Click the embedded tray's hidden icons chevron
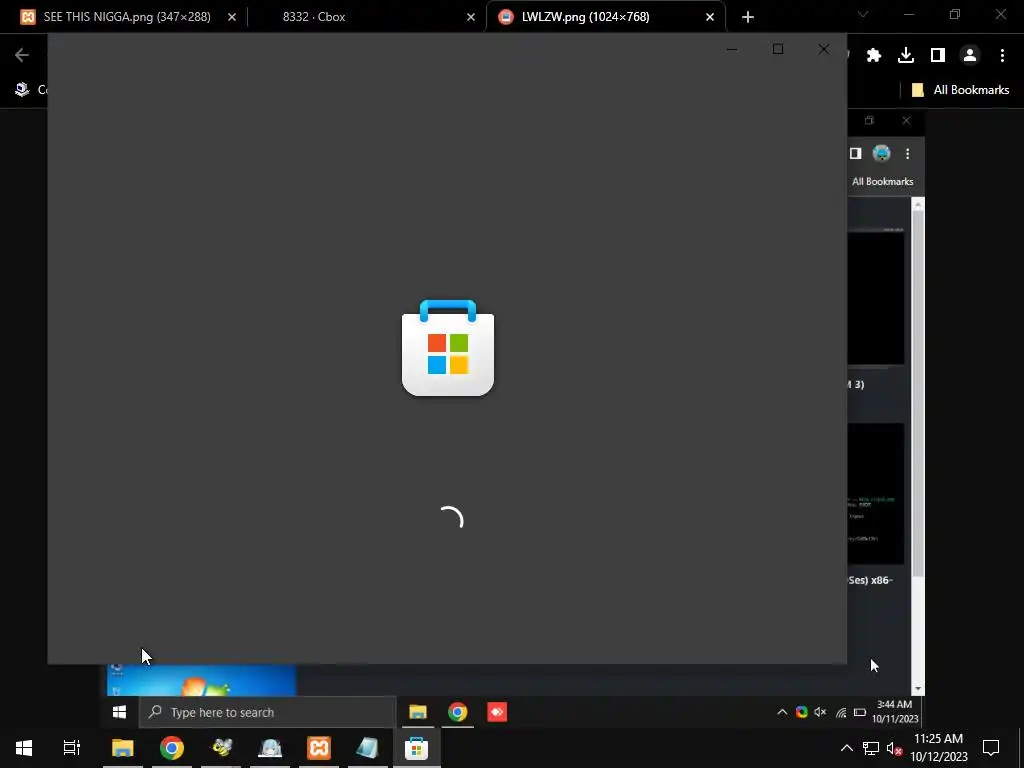Screen dimensions: 1024x768 pyautogui.click(x=782, y=712)
